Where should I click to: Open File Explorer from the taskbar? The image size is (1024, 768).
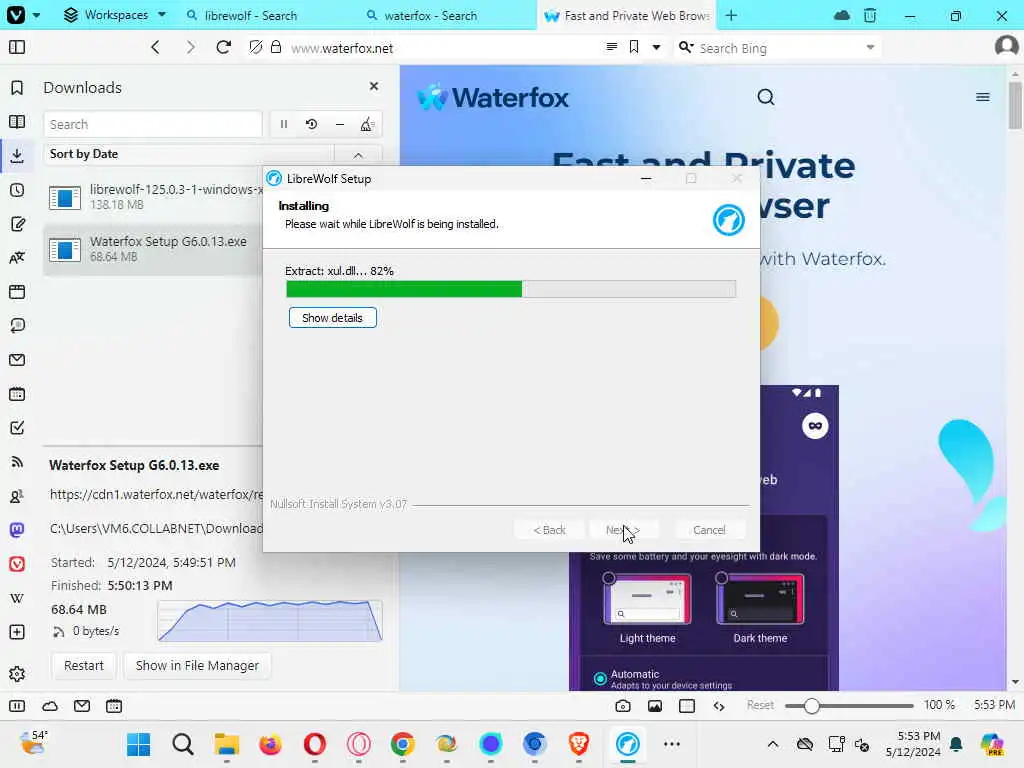(x=227, y=744)
